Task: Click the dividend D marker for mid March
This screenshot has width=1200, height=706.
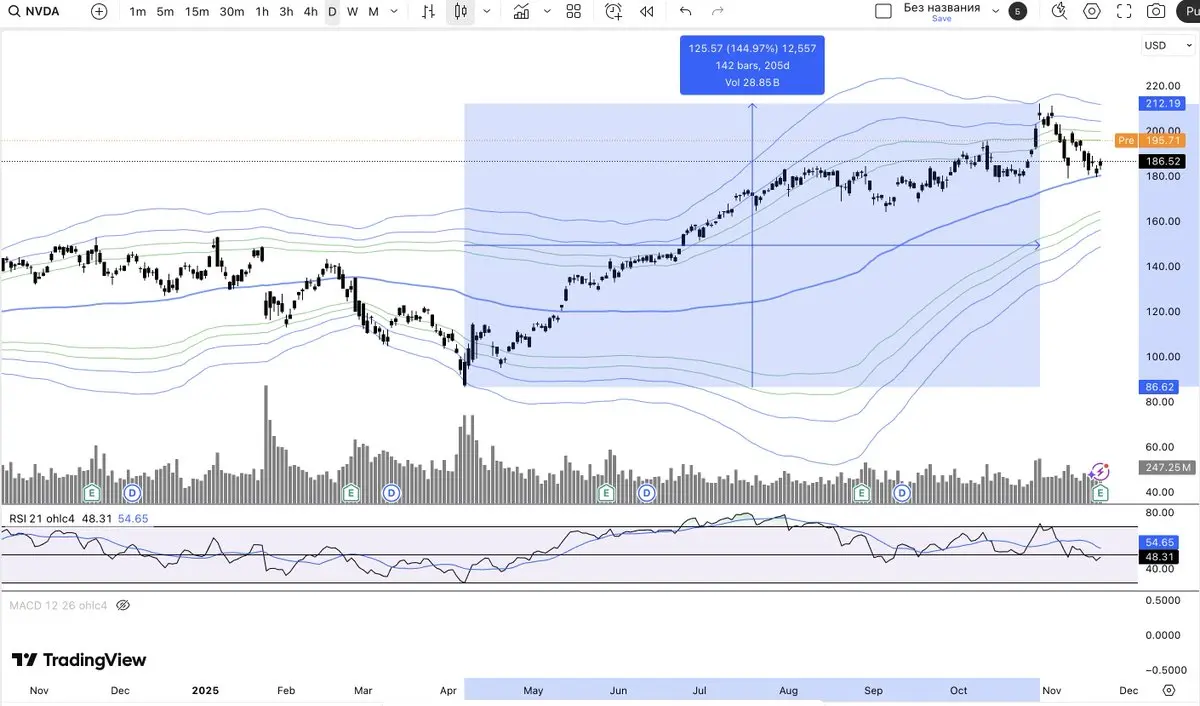Action: 391,493
